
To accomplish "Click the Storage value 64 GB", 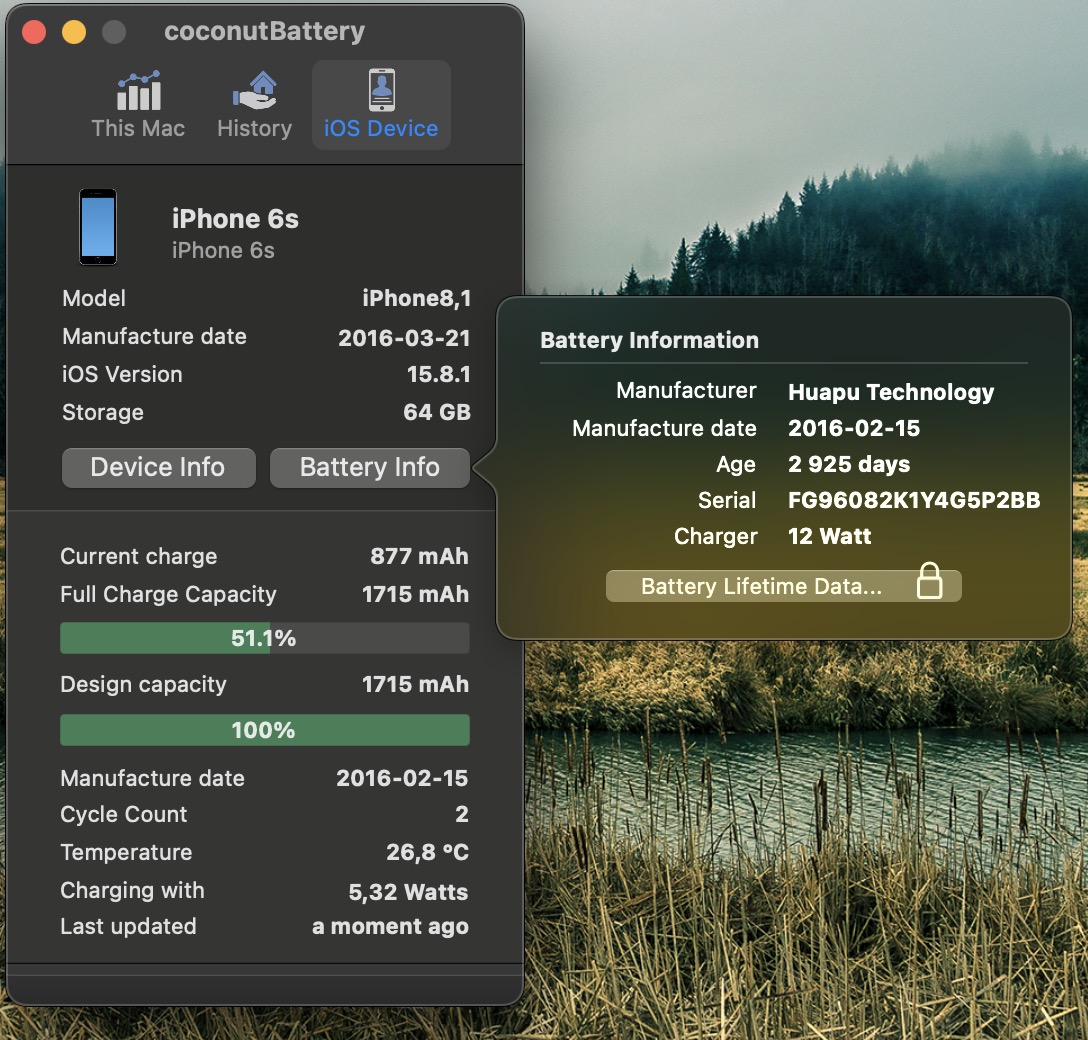I will pyautogui.click(x=436, y=412).
